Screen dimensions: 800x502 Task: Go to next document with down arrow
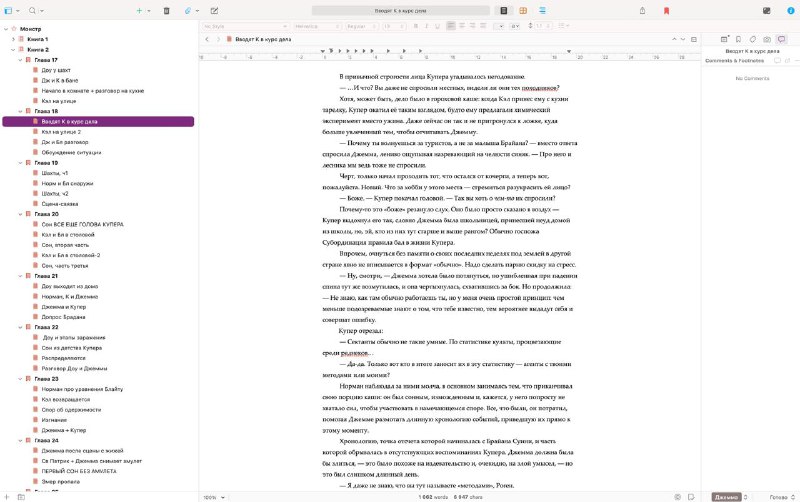tap(683, 39)
